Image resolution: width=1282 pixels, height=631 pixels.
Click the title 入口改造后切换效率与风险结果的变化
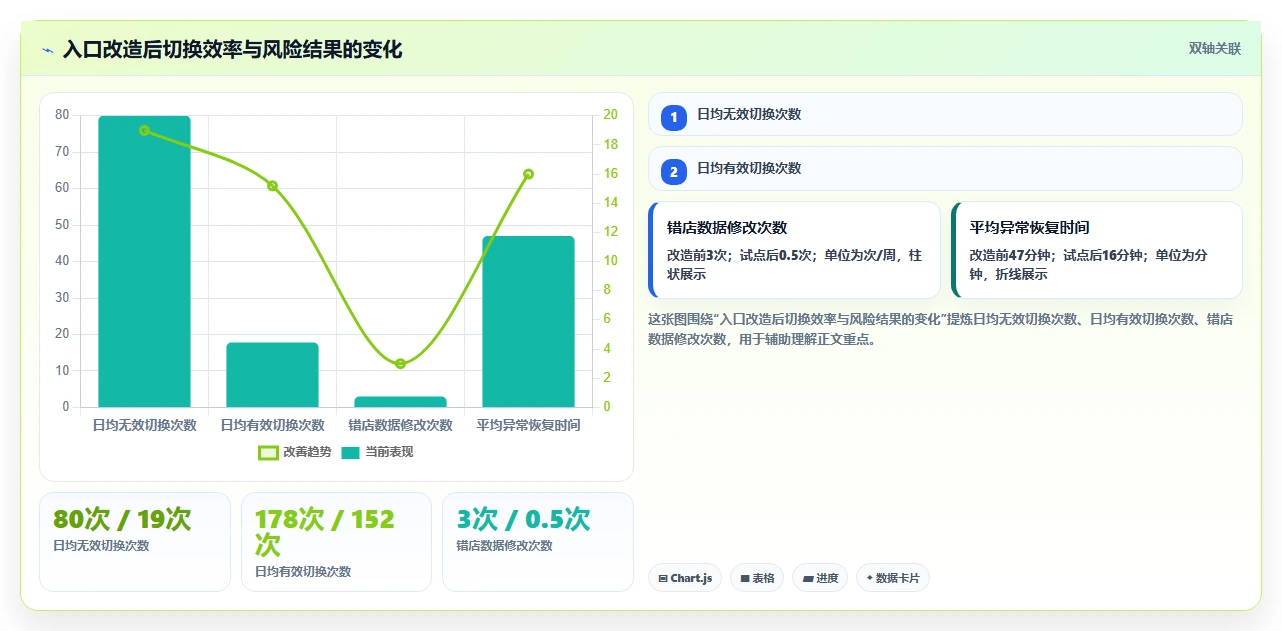point(232,49)
